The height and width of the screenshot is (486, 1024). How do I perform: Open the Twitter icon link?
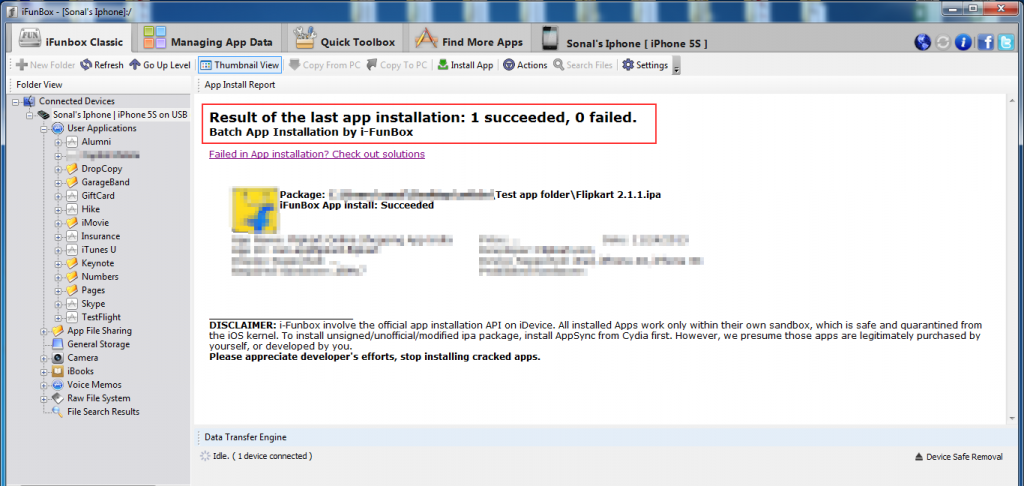click(x=1006, y=42)
